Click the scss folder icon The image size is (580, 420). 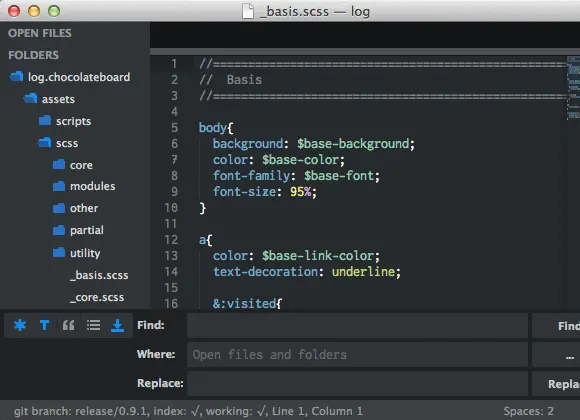pos(45,142)
